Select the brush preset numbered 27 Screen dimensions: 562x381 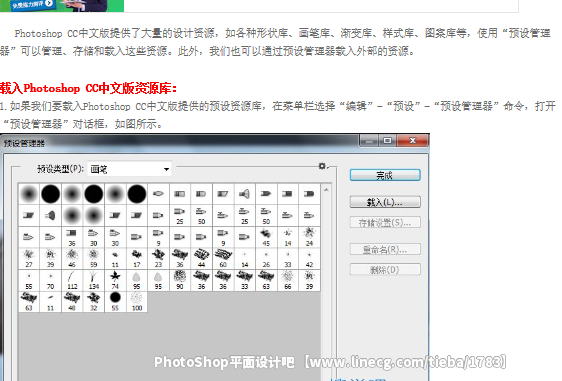[29, 259]
